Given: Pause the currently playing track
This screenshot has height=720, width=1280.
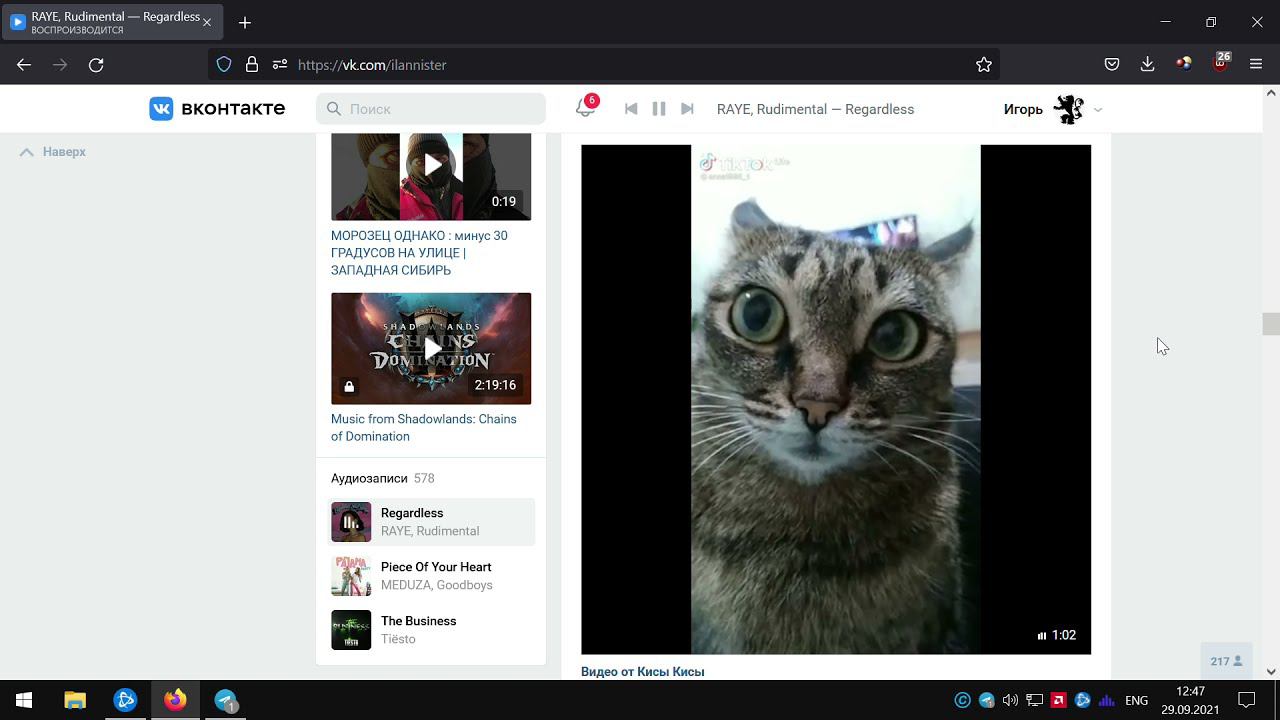Looking at the screenshot, I should coord(659,109).
